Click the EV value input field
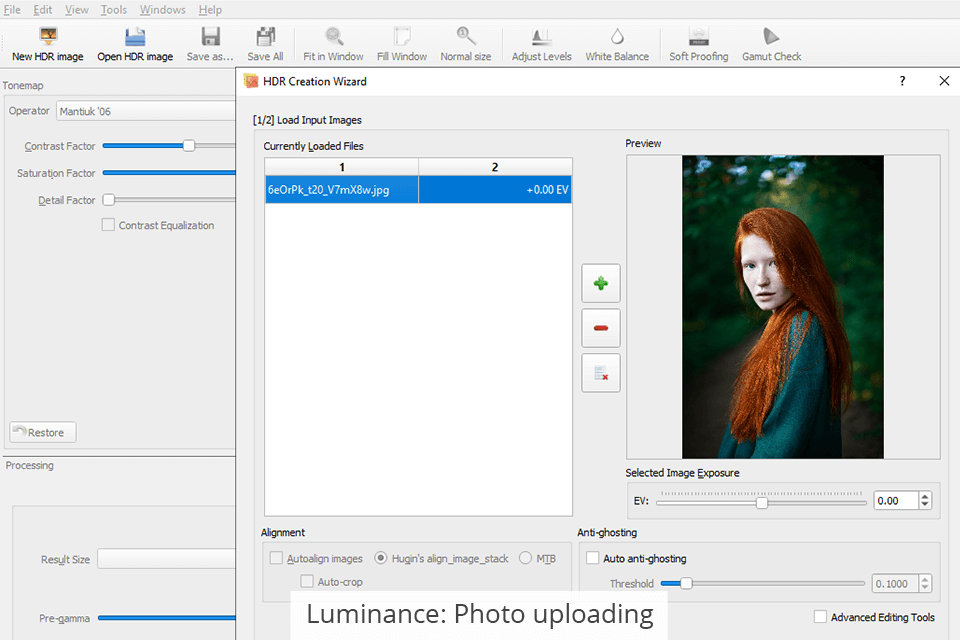 coord(896,500)
